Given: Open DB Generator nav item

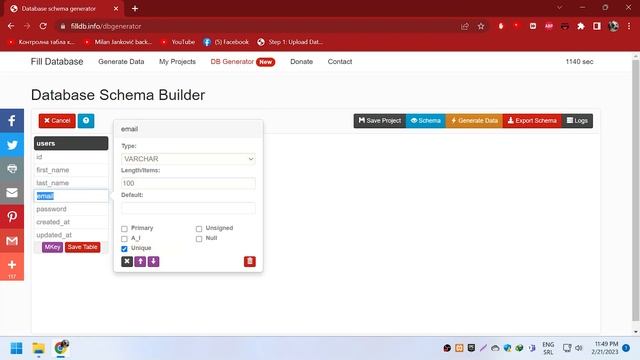Looking at the screenshot, I should [x=242, y=62].
